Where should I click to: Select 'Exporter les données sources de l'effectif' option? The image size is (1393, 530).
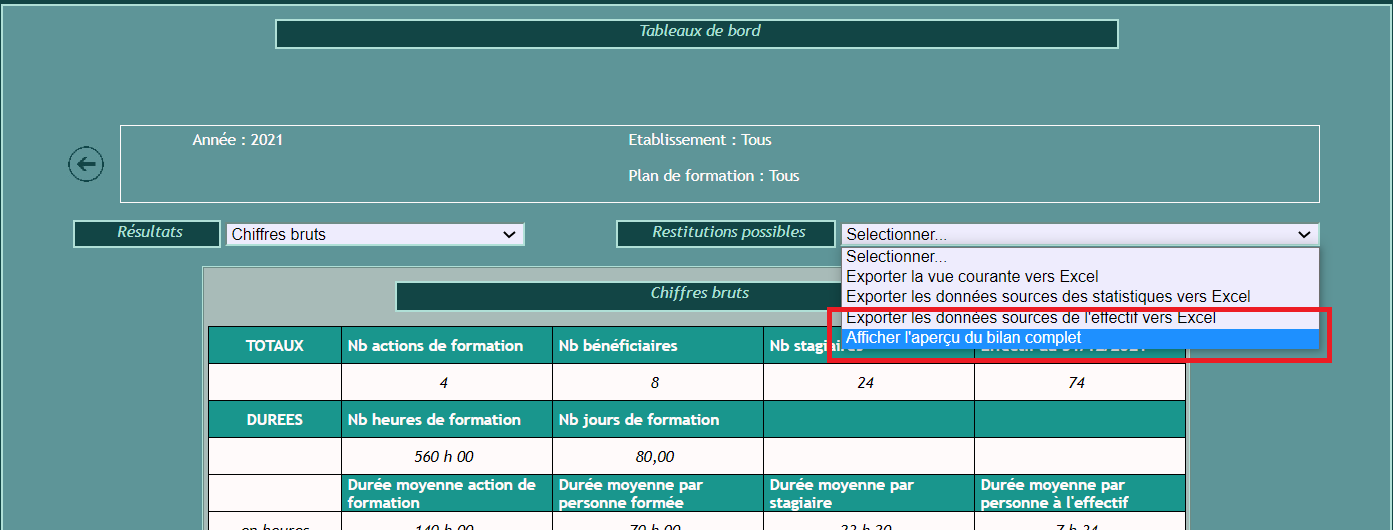[1030, 318]
